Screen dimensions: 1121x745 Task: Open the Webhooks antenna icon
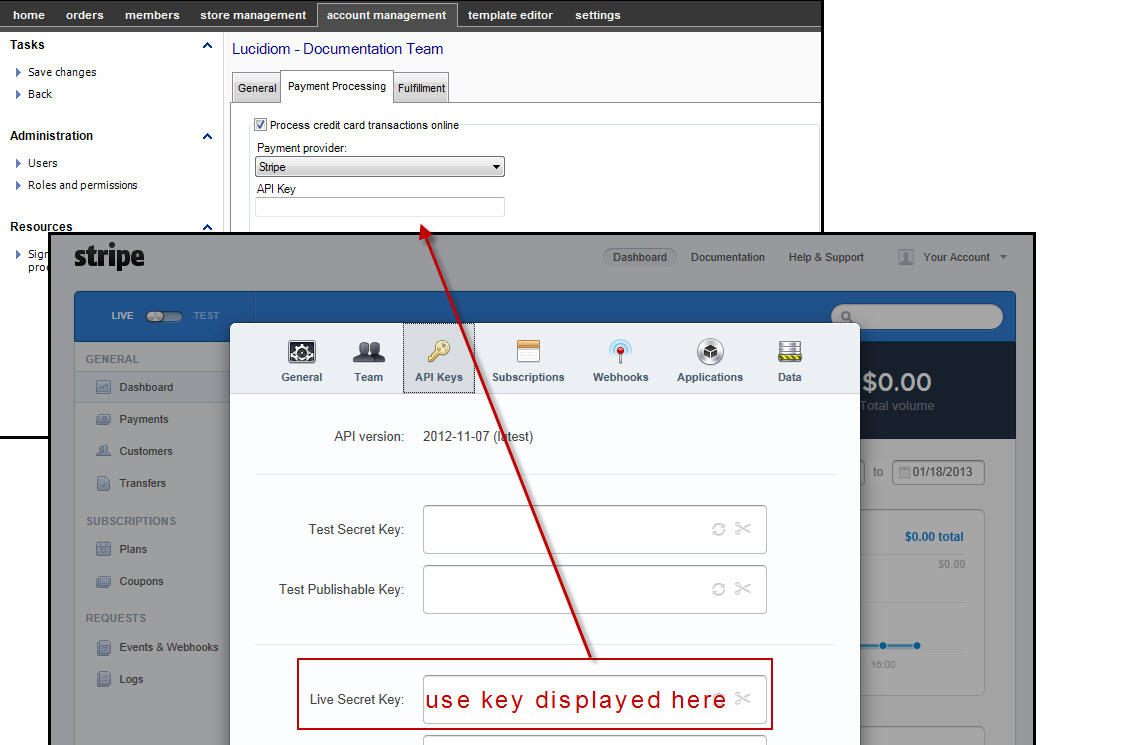click(x=621, y=352)
